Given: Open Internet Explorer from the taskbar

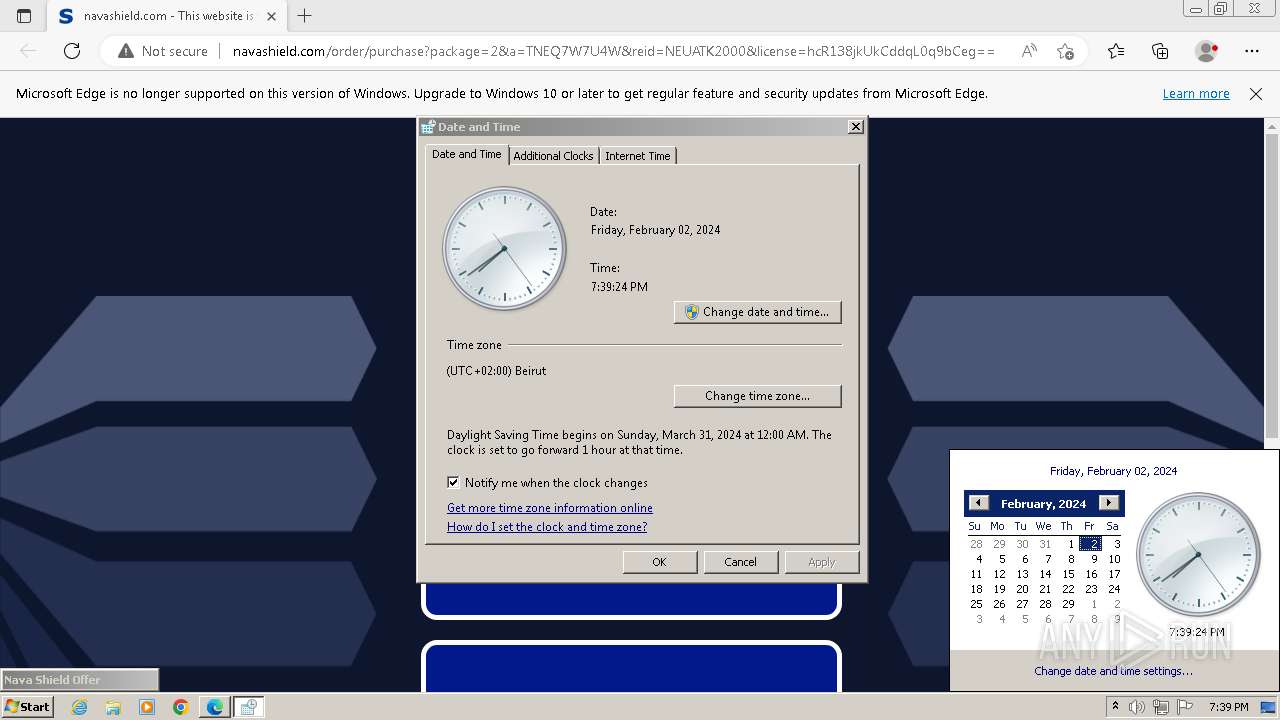Looking at the screenshot, I should click(x=79, y=707).
